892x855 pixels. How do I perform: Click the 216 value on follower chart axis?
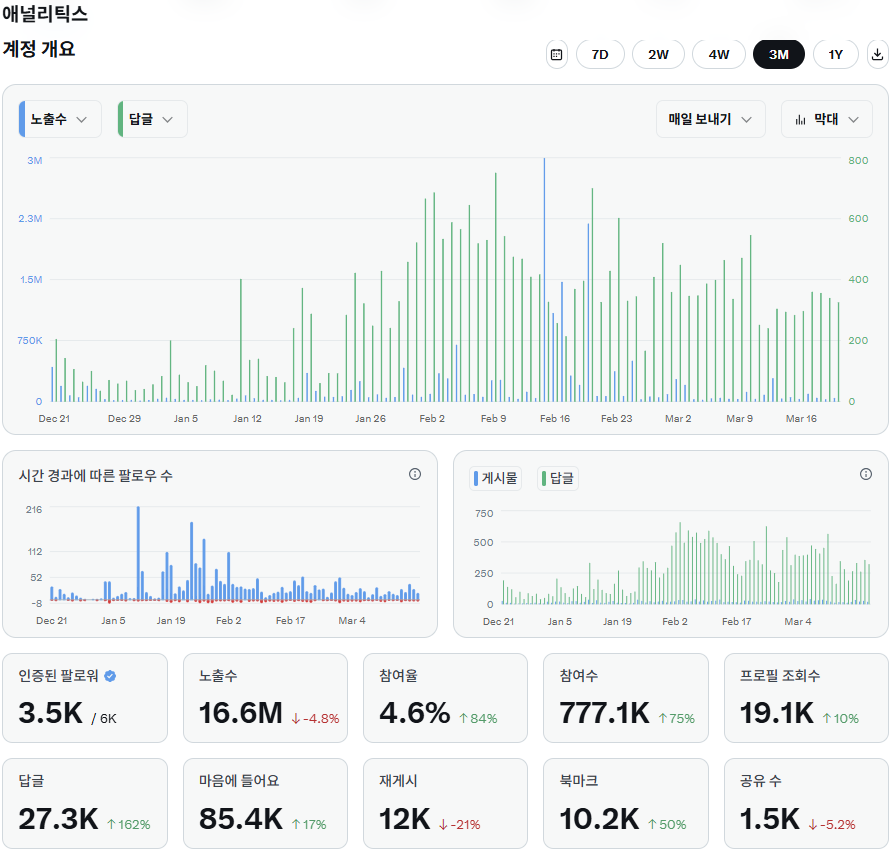coord(34,510)
